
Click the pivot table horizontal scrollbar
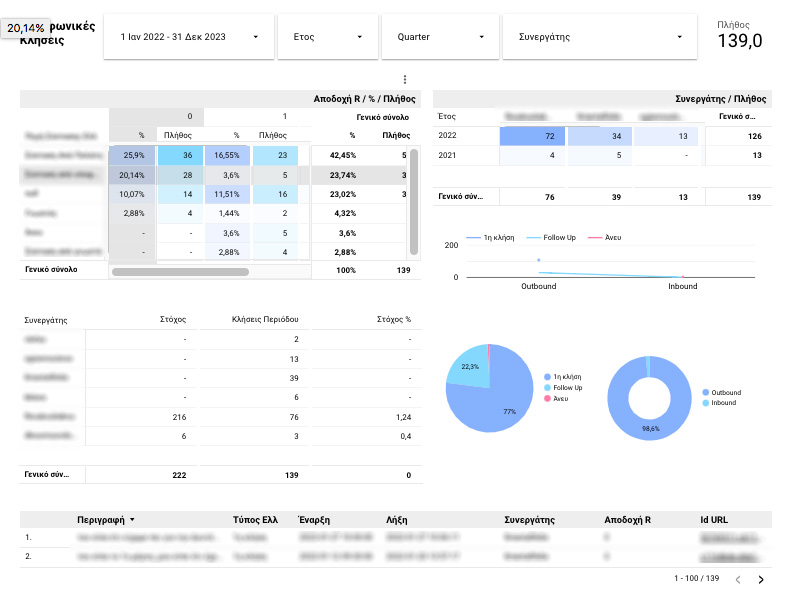tap(180, 272)
